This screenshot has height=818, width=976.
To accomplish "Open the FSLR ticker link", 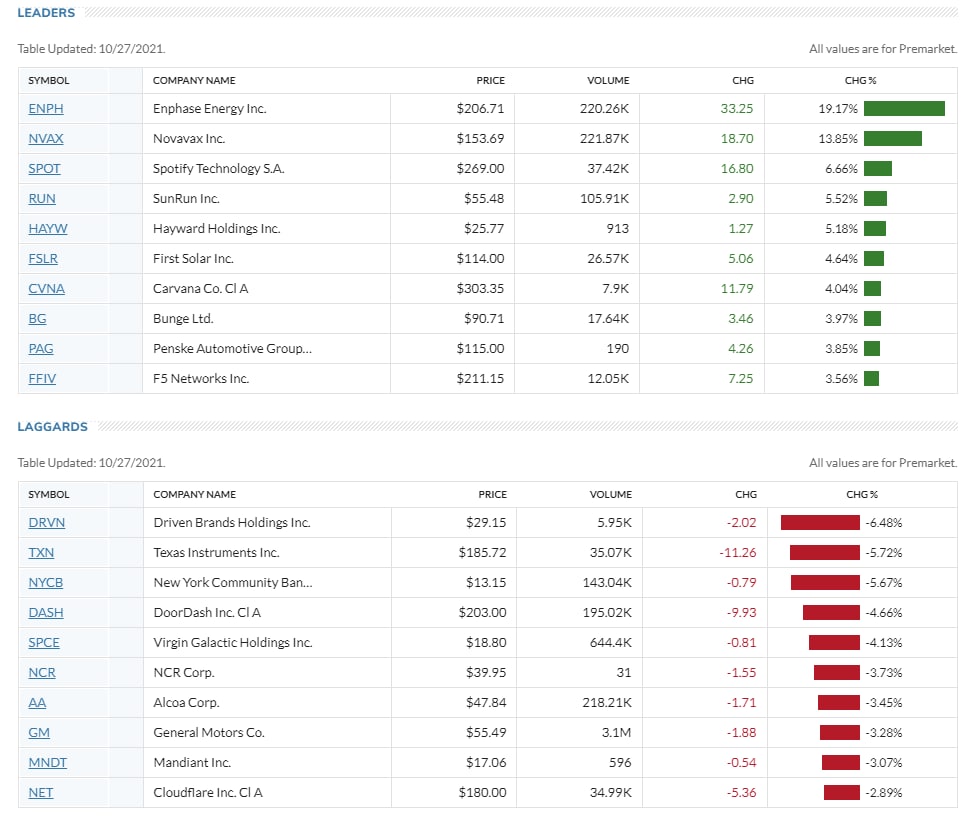I will pyautogui.click(x=43, y=258).
